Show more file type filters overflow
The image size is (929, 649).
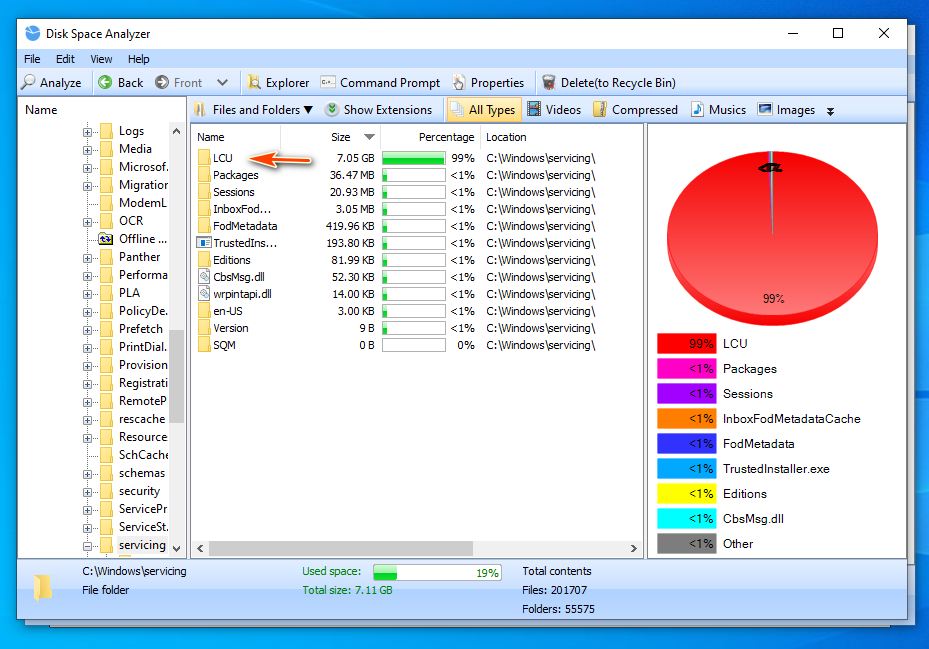[x=830, y=111]
